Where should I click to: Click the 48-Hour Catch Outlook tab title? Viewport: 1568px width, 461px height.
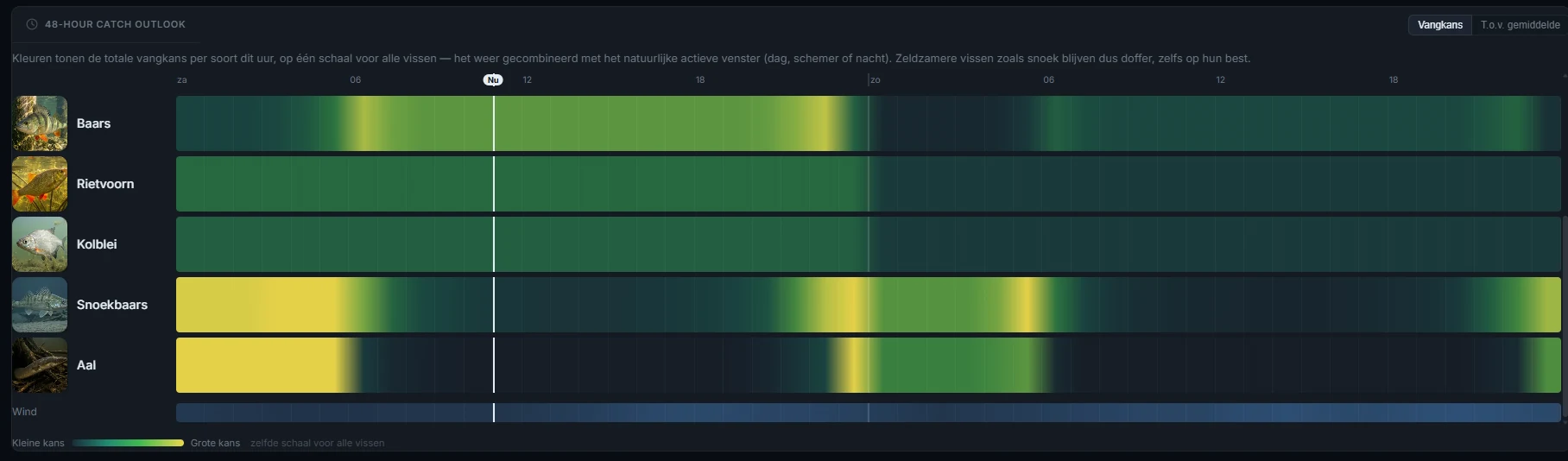point(115,24)
